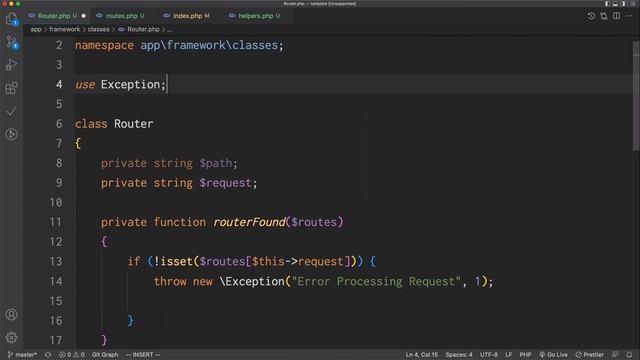Open file history timeline icon in editor toolbar
Screen dimensions: 640x360
[x=591, y=16]
